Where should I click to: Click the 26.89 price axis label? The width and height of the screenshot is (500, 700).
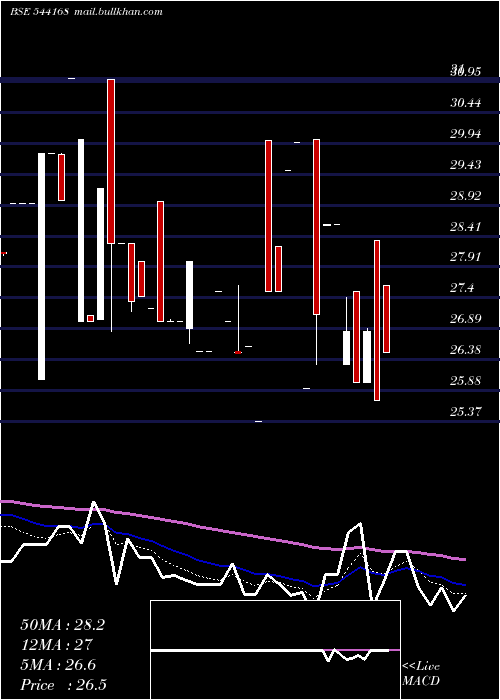(466, 319)
